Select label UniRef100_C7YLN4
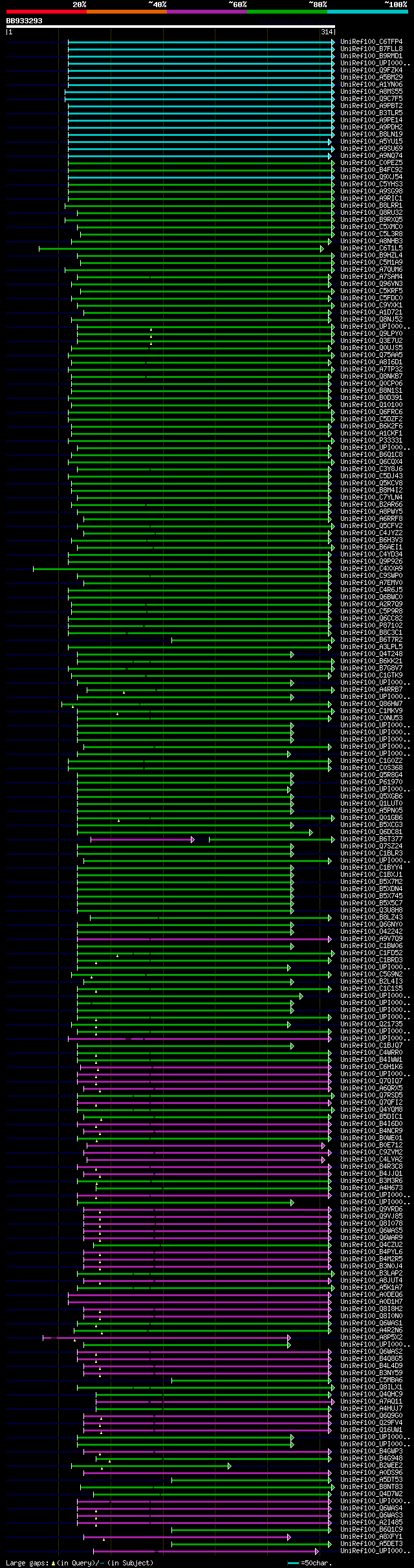Viewport: 414px width, 1568px height. (371, 497)
